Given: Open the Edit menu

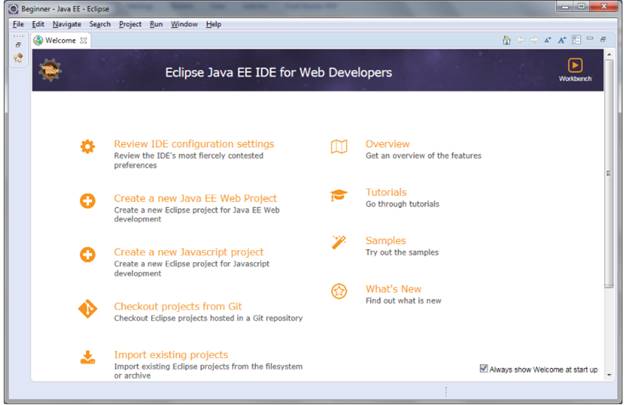Looking at the screenshot, I should coord(38,24).
